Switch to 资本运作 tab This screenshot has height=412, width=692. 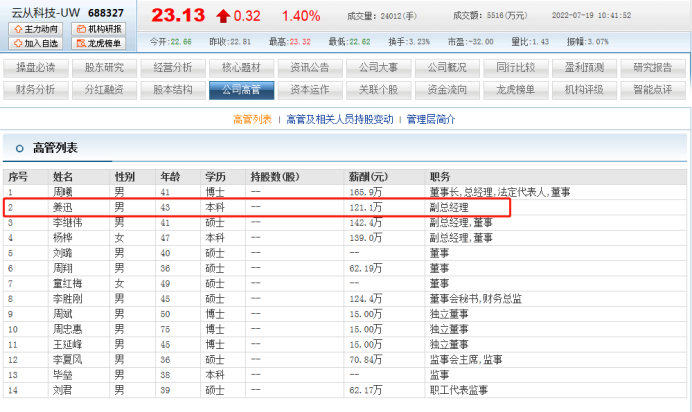tap(310, 90)
